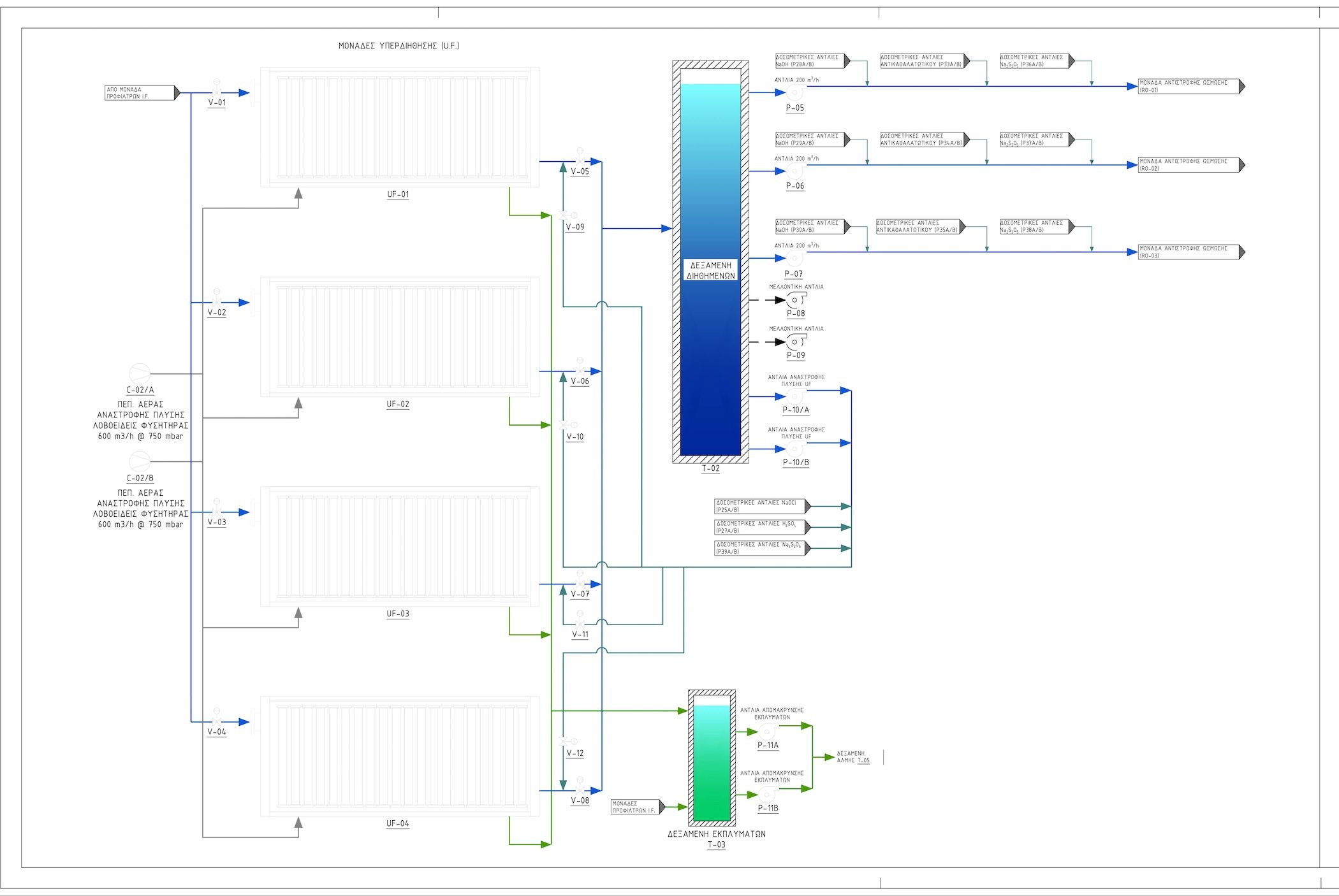Click the V-01 inlet valve symbol
This screenshot has height=896, width=1339.
point(217,90)
